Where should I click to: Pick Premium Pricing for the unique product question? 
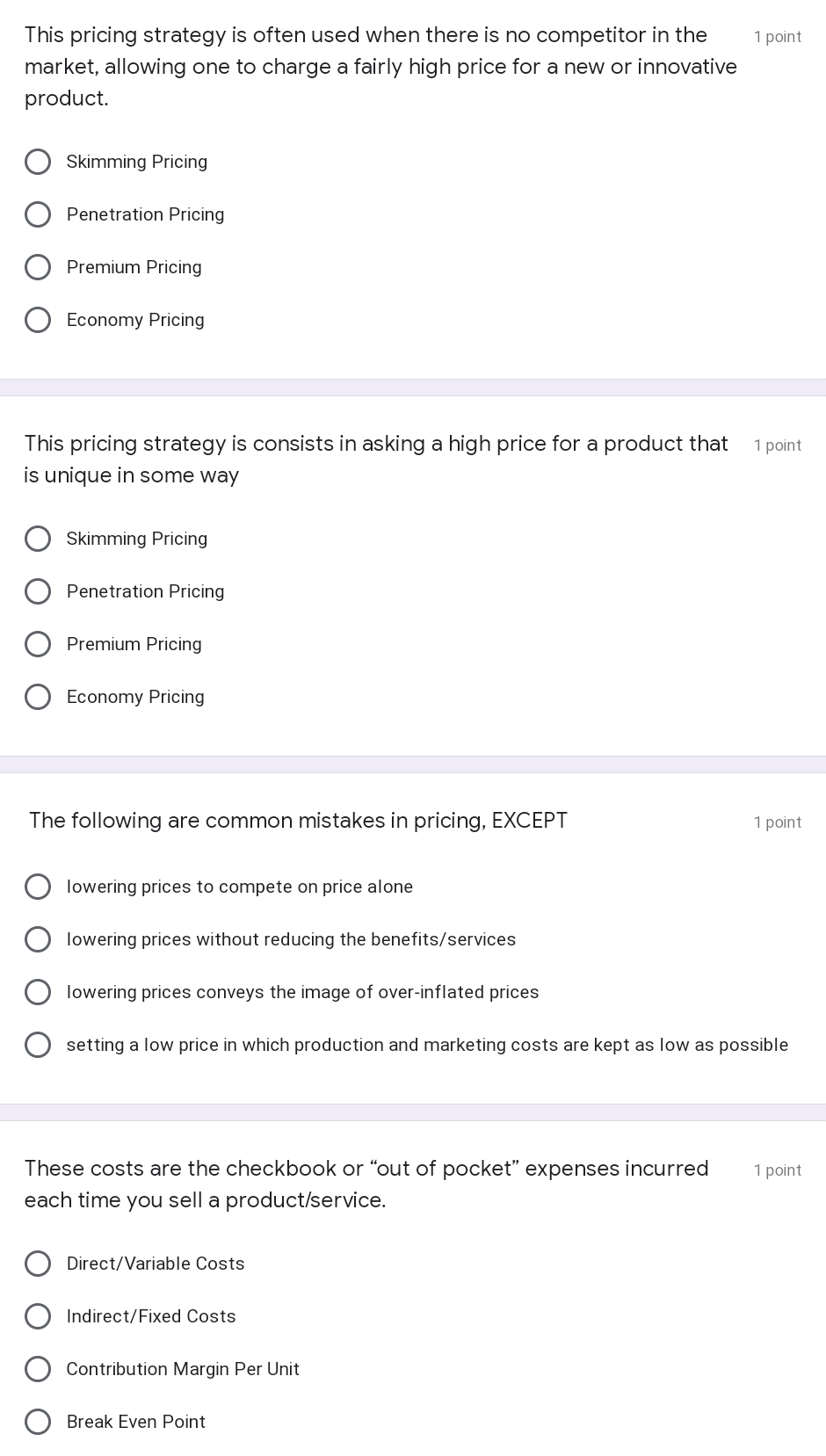(x=38, y=644)
